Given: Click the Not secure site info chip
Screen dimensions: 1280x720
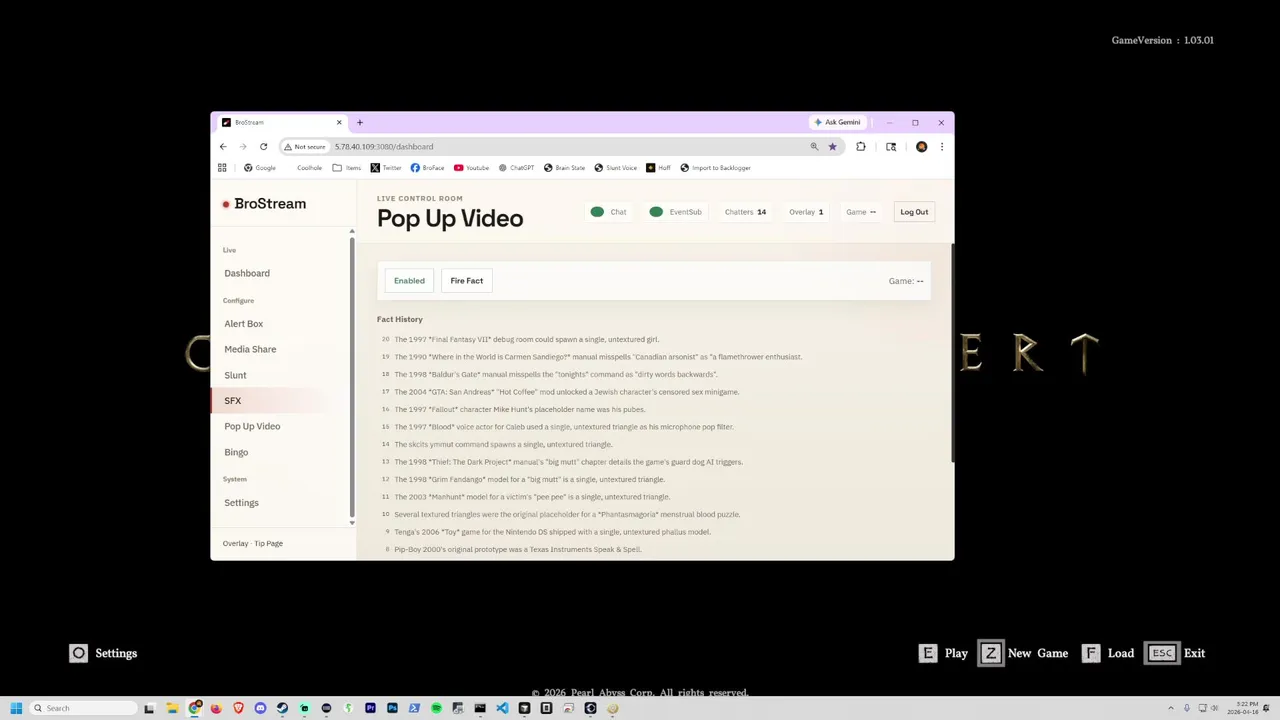Looking at the screenshot, I should click(x=305, y=146).
